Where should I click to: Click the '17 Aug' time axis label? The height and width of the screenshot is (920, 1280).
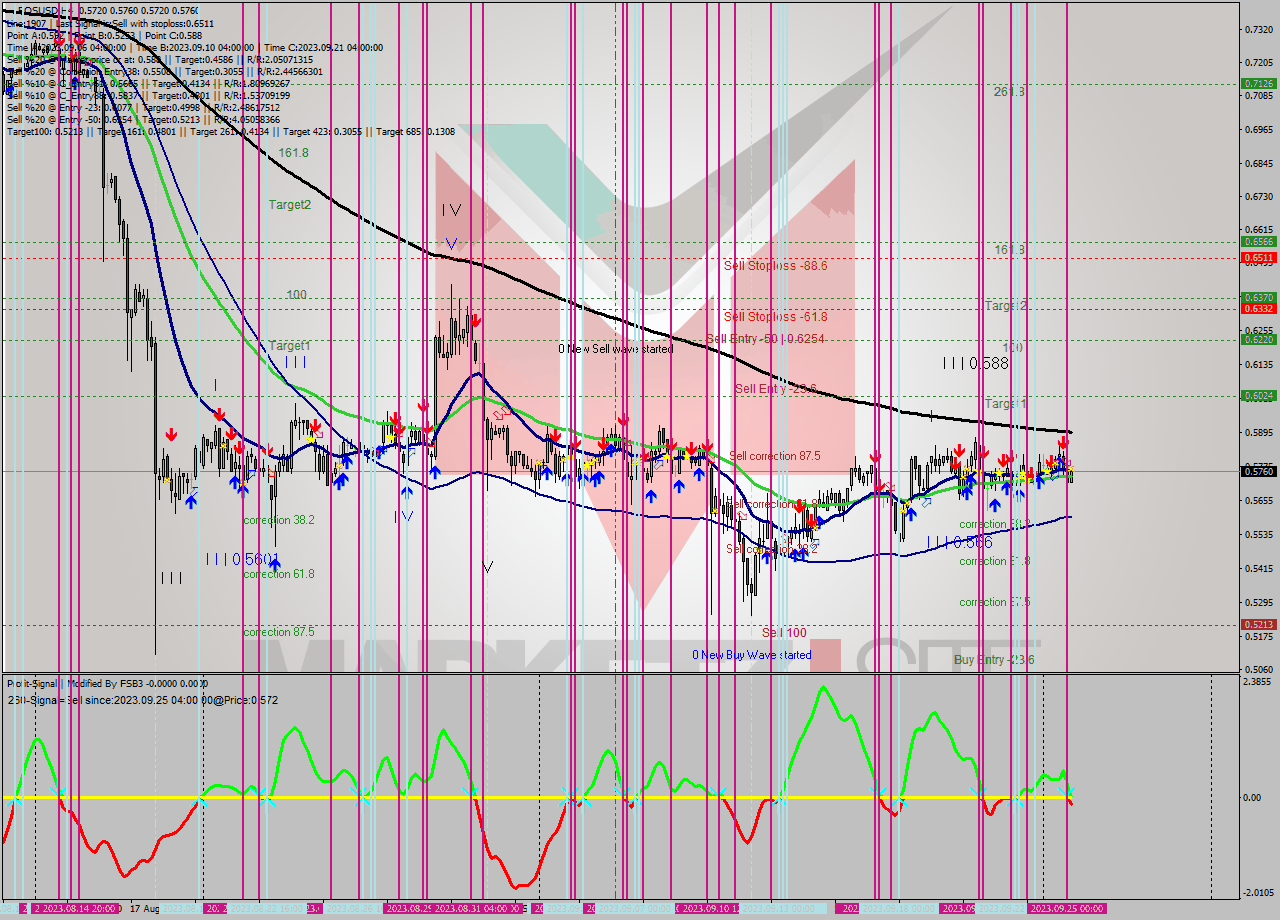(144, 909)
